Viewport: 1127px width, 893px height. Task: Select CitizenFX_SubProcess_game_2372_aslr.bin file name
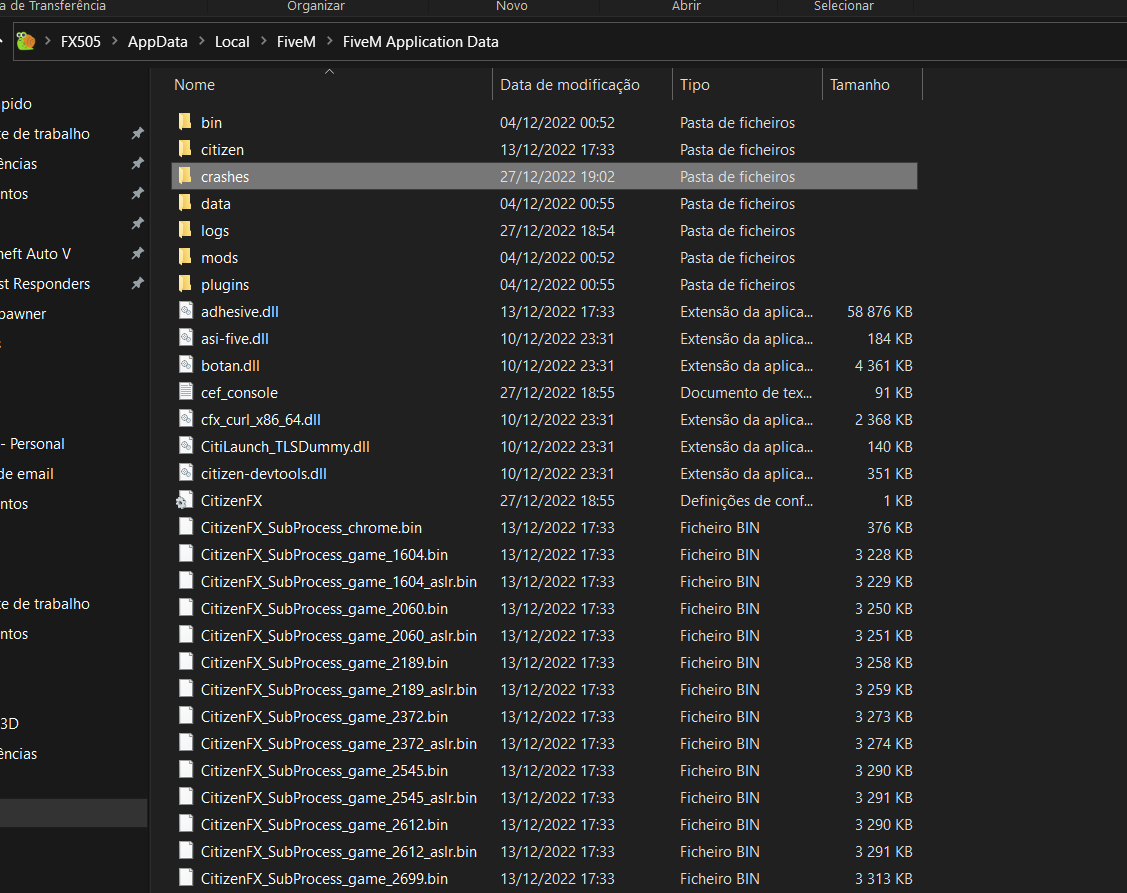(x=339, y=743)
